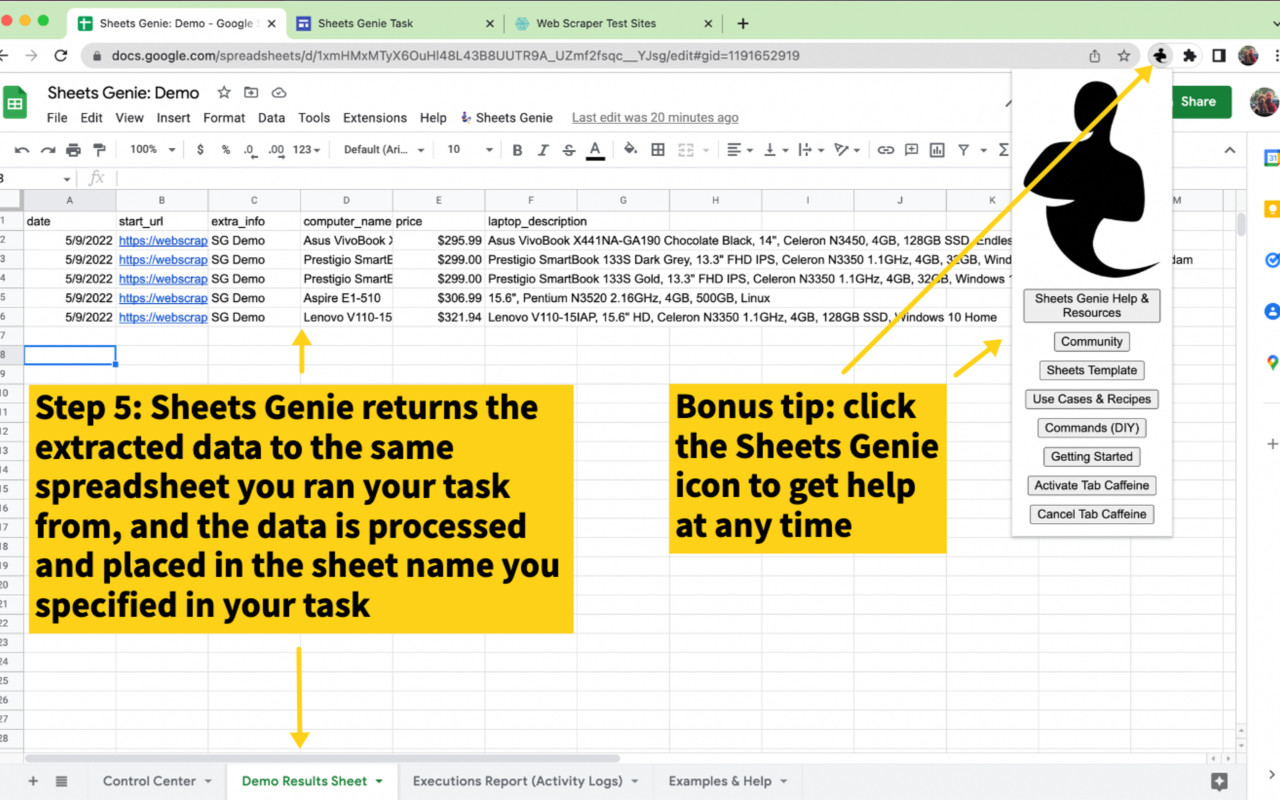Open the font family dropdown
1280x800 pixels.
point(384,150)
